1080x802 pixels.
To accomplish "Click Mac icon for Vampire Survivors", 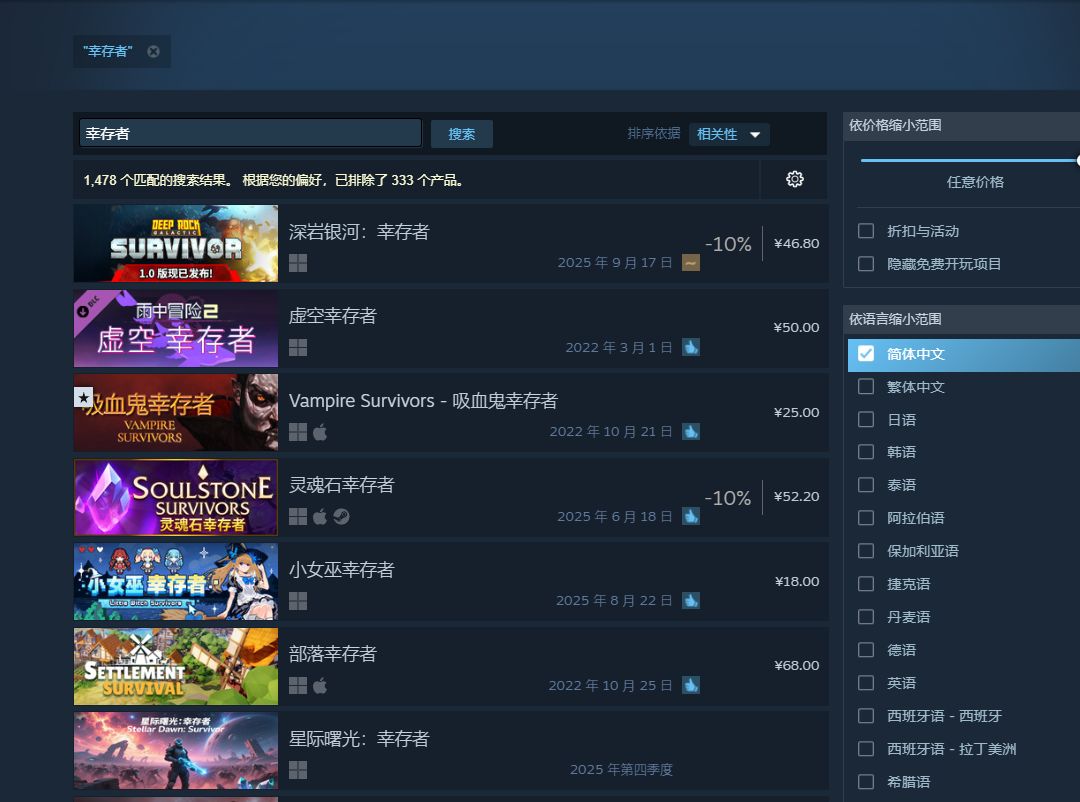I will coord(320,432).
